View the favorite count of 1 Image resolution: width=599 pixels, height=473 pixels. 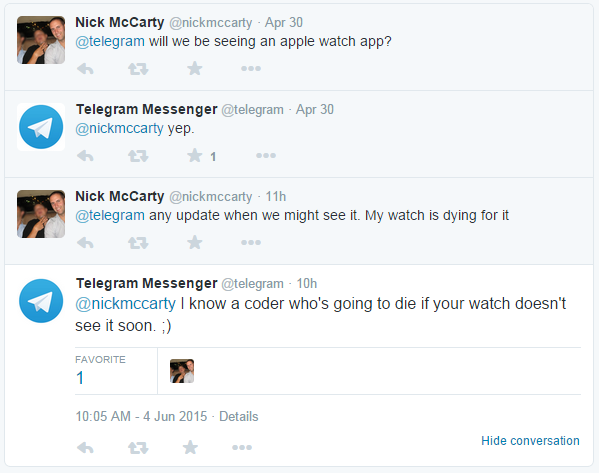80,378
